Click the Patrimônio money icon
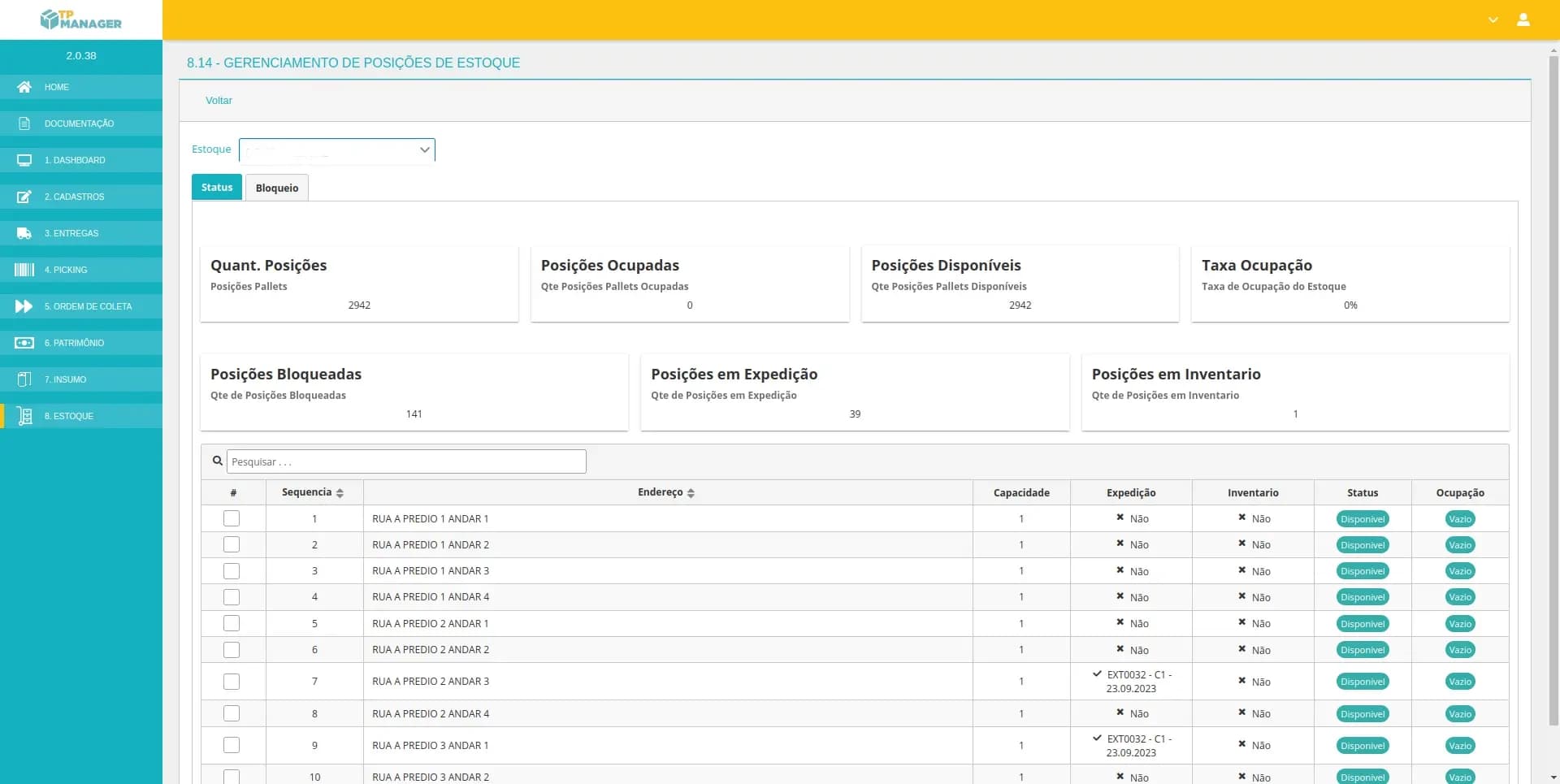 24,343
